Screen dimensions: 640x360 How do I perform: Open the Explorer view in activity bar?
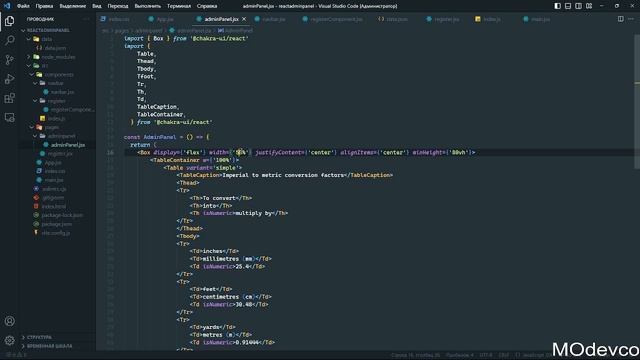[x=9, y=21]
